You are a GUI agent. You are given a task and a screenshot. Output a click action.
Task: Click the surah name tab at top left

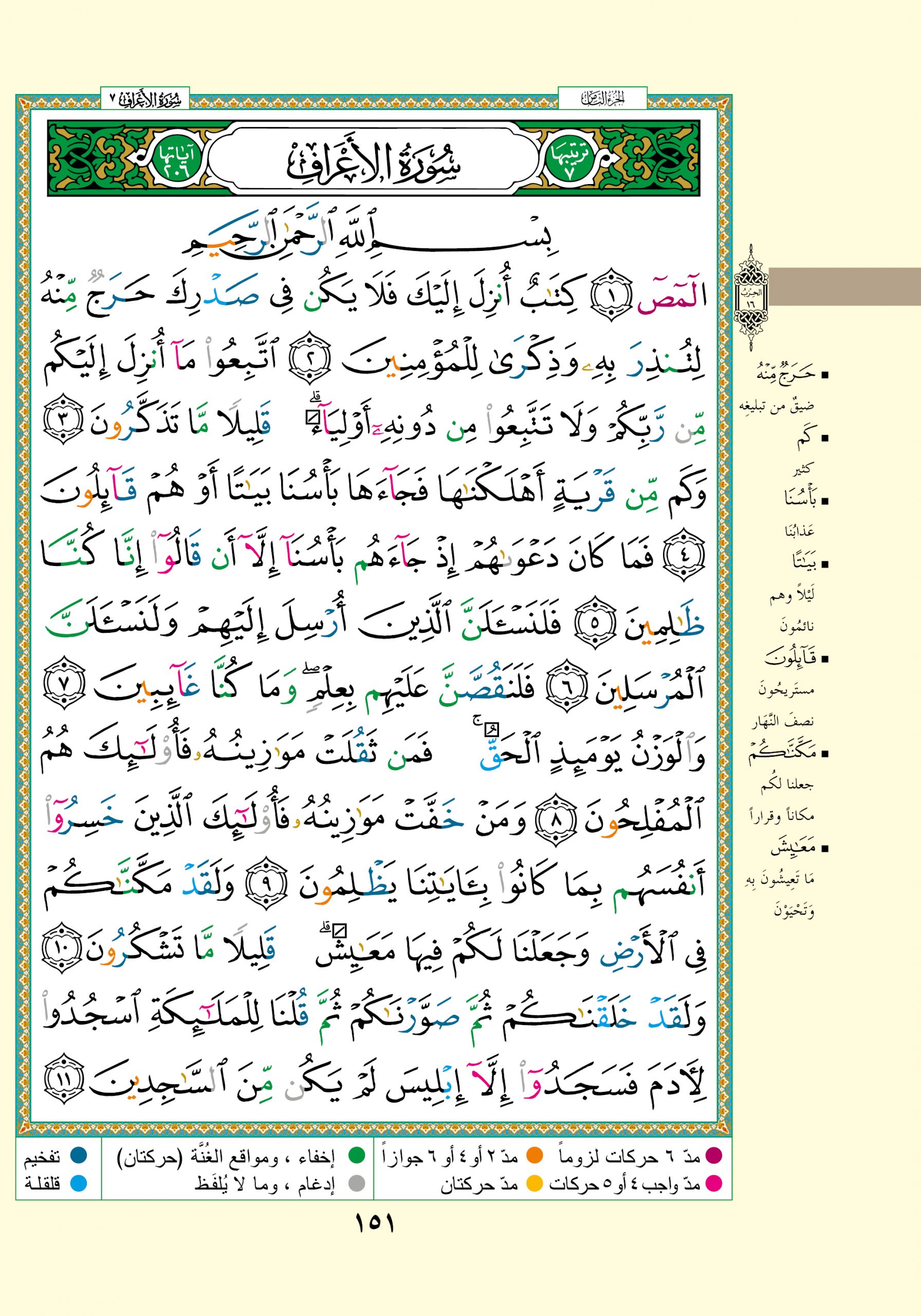click(x=144, y=99)
